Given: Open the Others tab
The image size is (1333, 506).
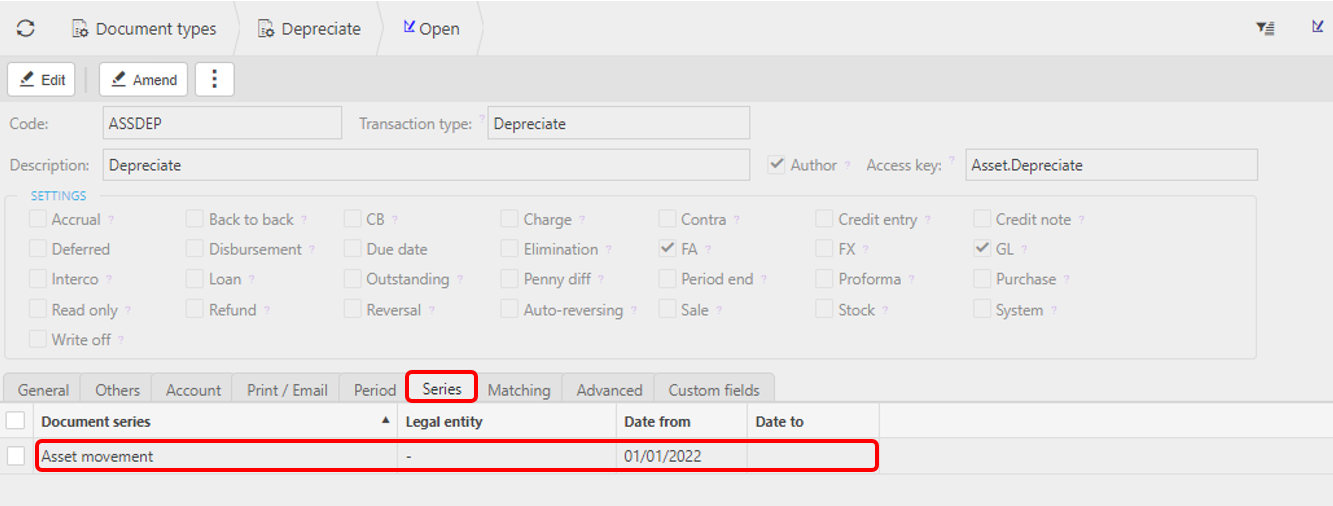Looking at the screenshot, I should tap(118, 390).
